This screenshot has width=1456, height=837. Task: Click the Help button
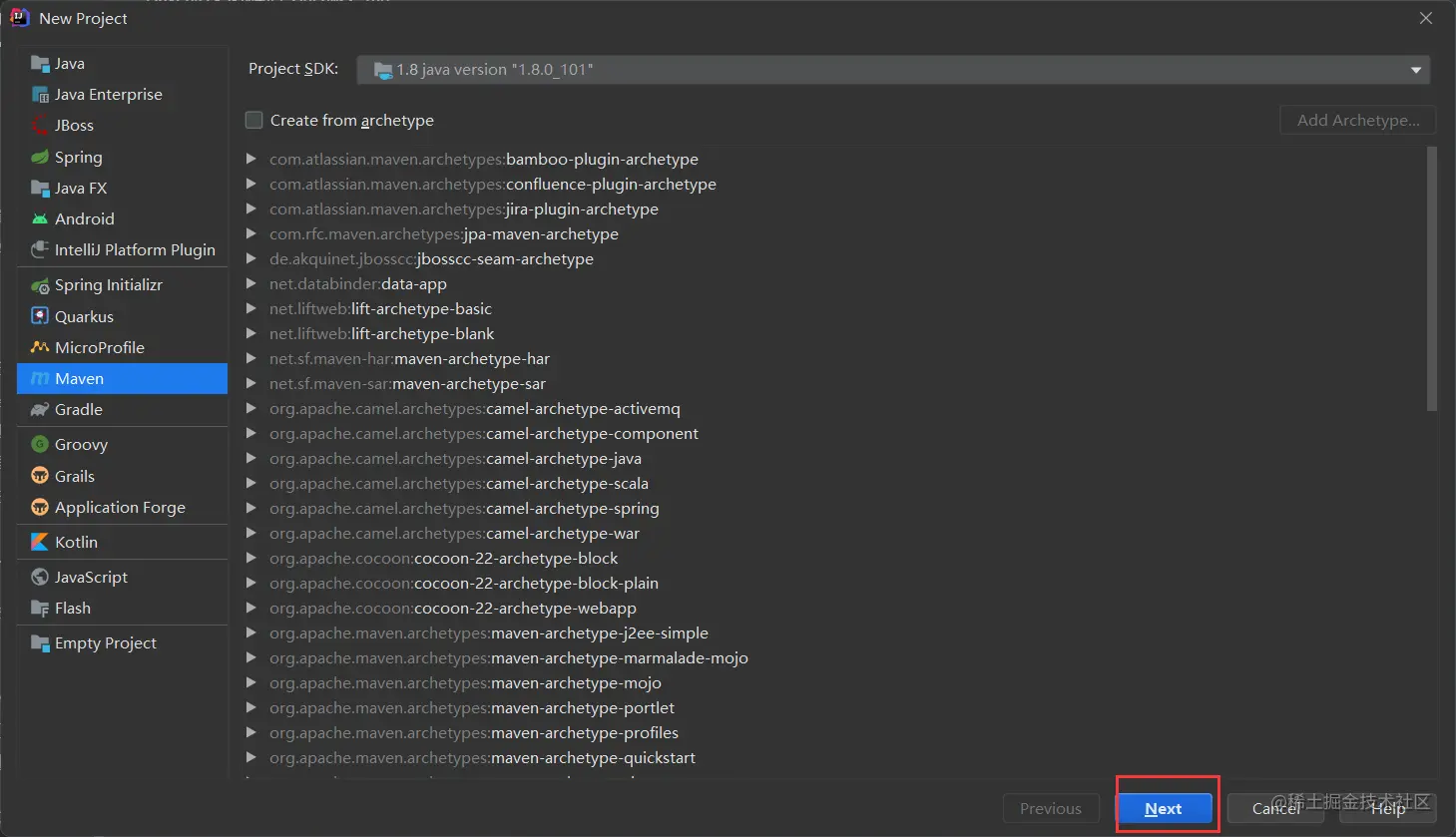coord(1388,809)
